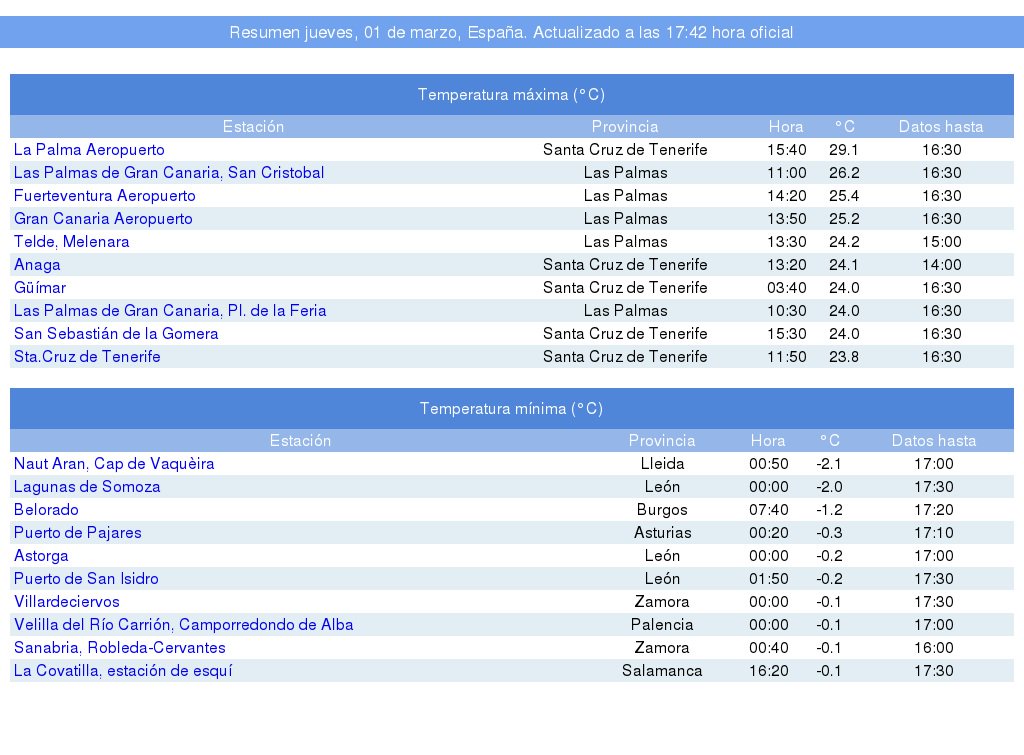Viewport: 1024px width, 755px height.
Task: Click the 16:20 hour for La Covatilla
Action: click(x=769, y=671)
